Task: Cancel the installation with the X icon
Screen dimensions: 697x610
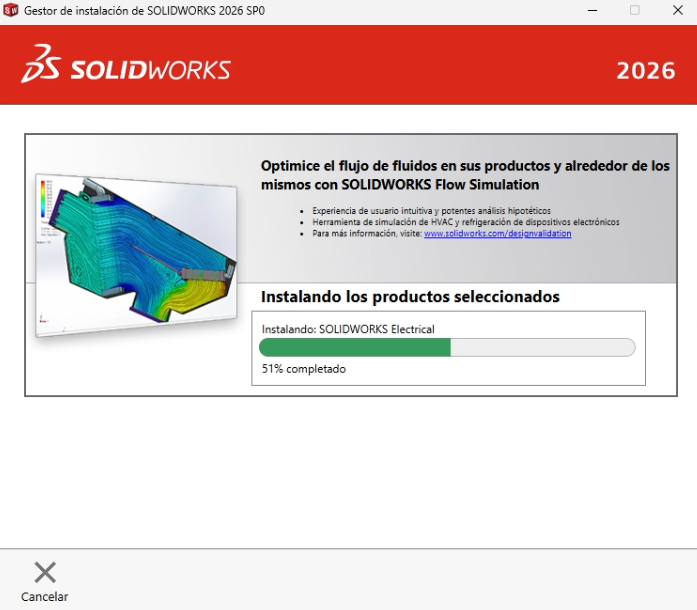Action: [45, 572]
